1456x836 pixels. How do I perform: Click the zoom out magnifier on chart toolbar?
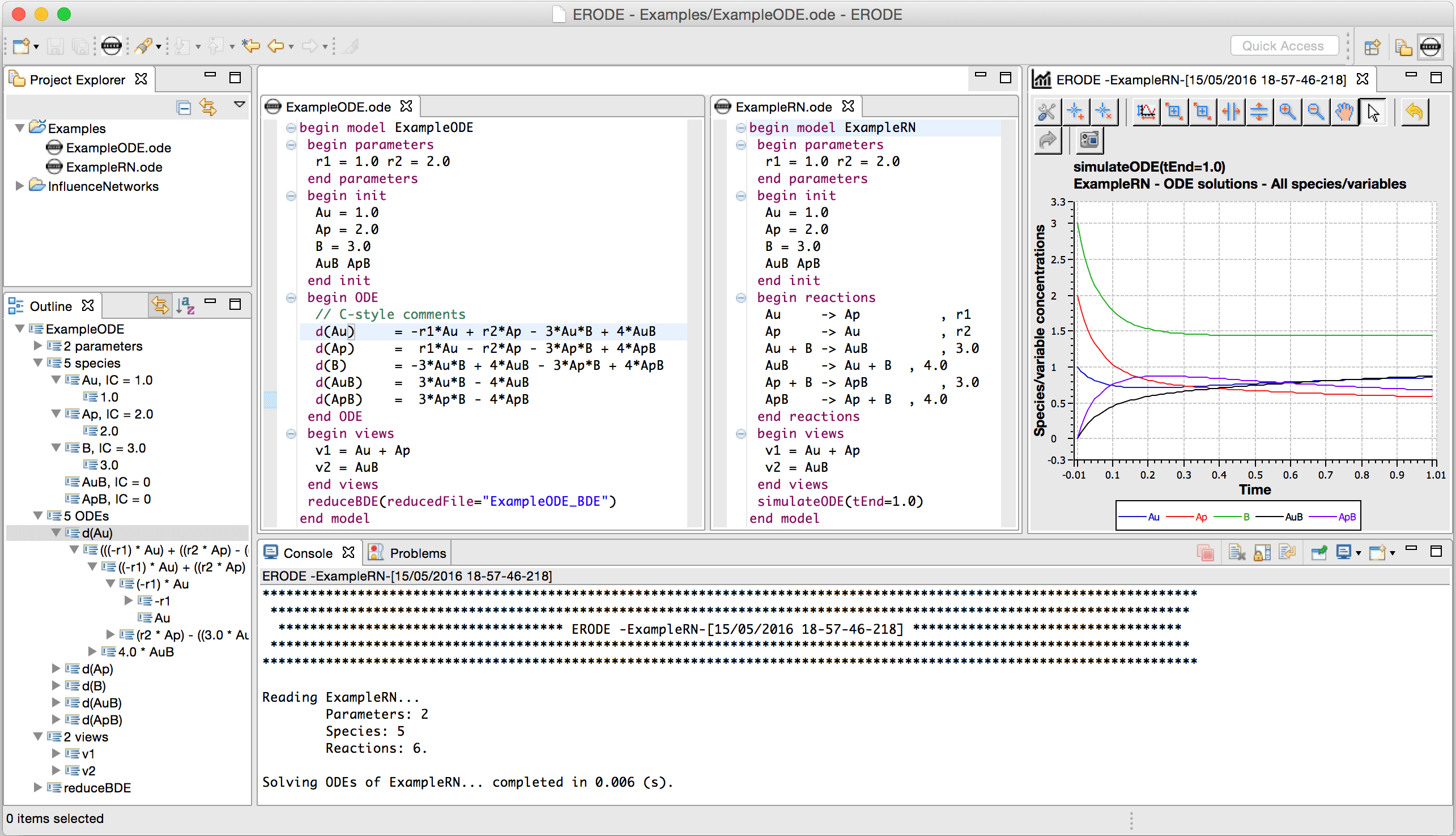pos(1315,112)
